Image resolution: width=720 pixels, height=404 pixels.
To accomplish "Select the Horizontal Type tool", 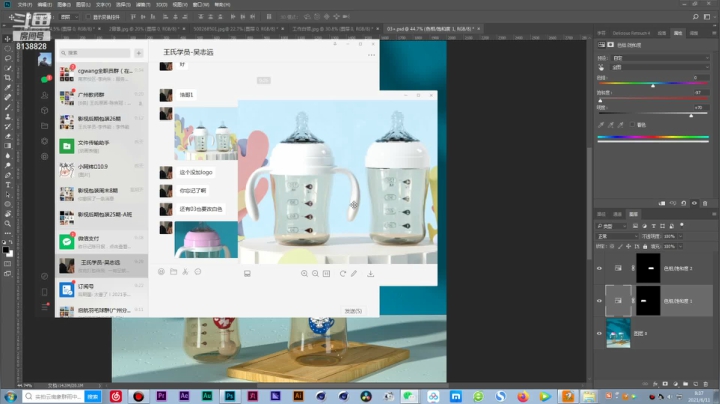I will [x=7, y=185].
